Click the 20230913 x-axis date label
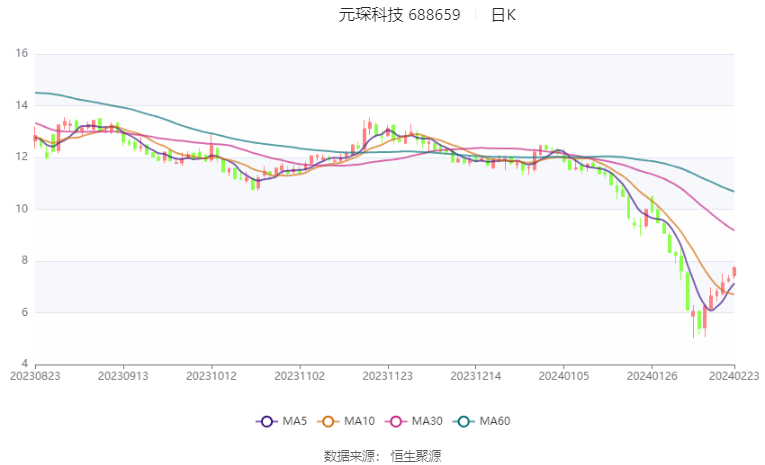This screenshot has width=765, height=465. click(x=123, y=376)
